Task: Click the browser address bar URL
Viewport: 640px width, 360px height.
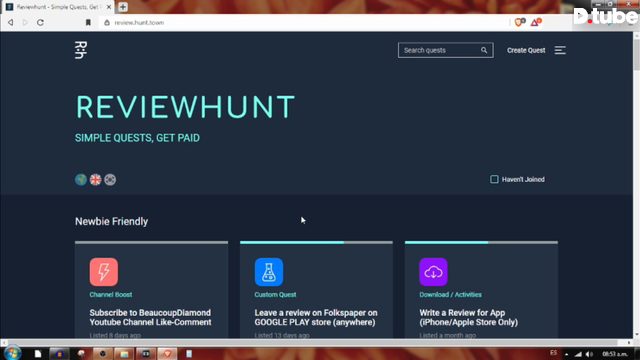Action: click(x=139, y=22)
